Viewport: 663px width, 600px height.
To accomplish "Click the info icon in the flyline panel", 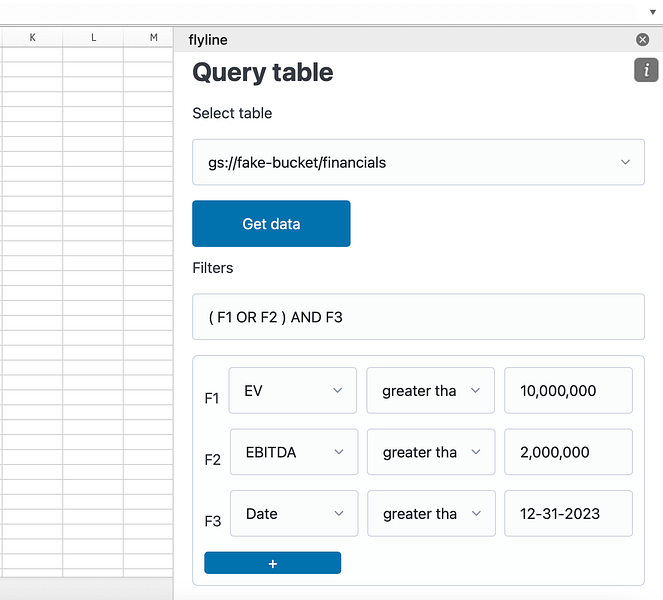I will (x=646, y=70).
